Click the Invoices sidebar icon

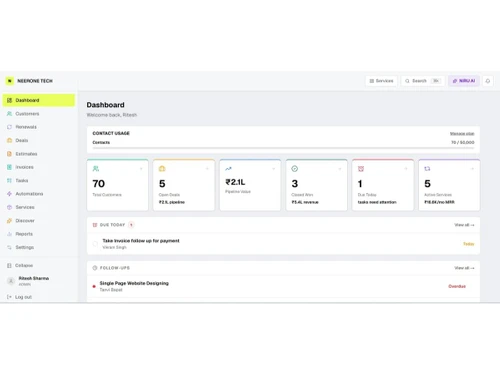coord(9,167)
